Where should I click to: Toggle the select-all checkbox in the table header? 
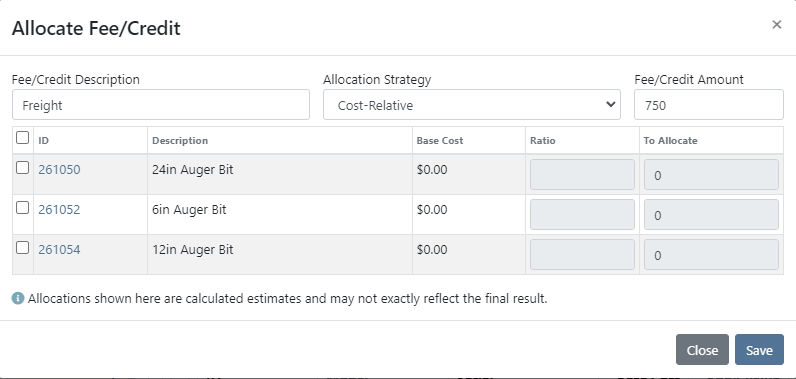(x=22, y=137)
